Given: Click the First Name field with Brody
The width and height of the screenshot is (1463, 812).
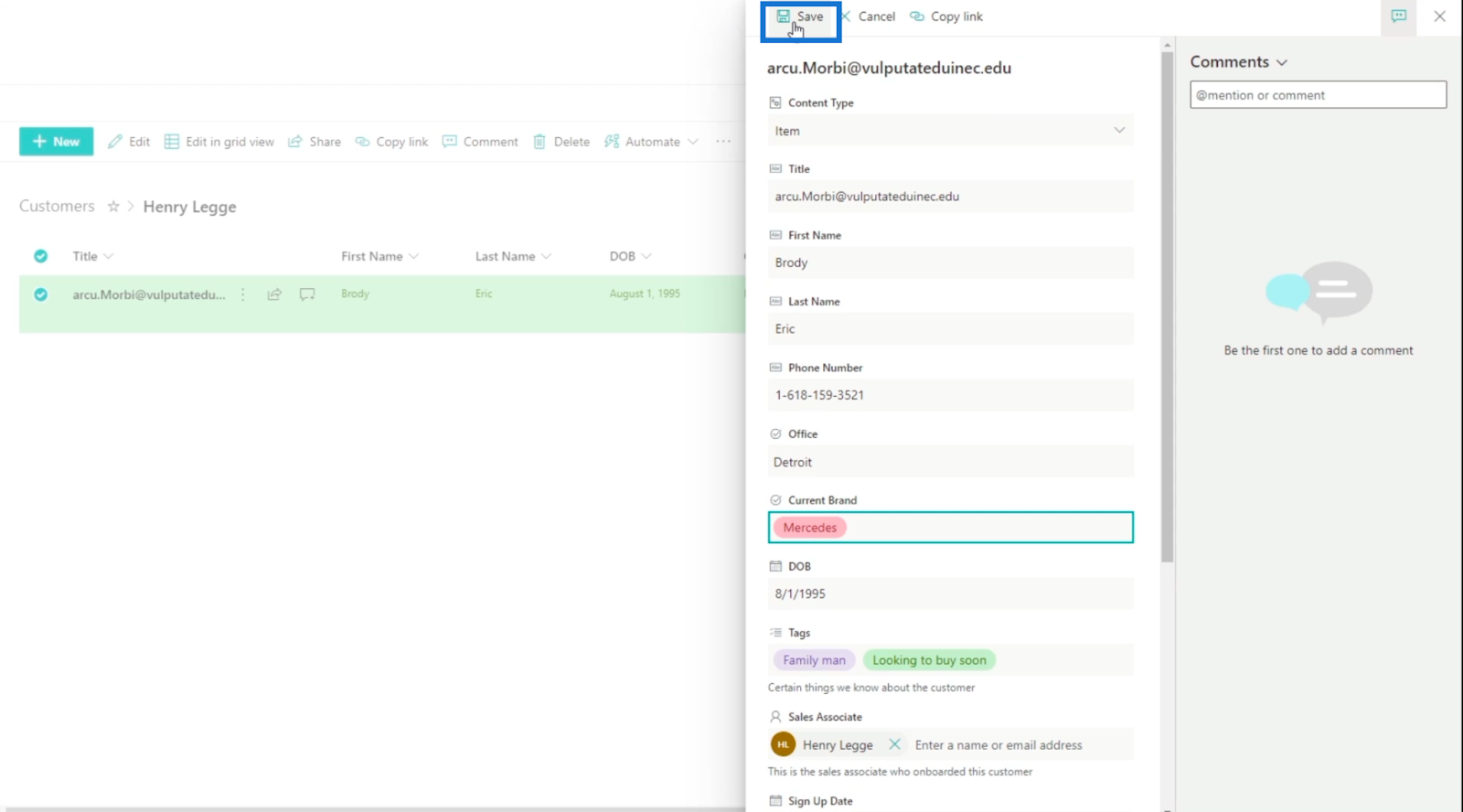Looking at the screenshot, I should pos(950,262).
